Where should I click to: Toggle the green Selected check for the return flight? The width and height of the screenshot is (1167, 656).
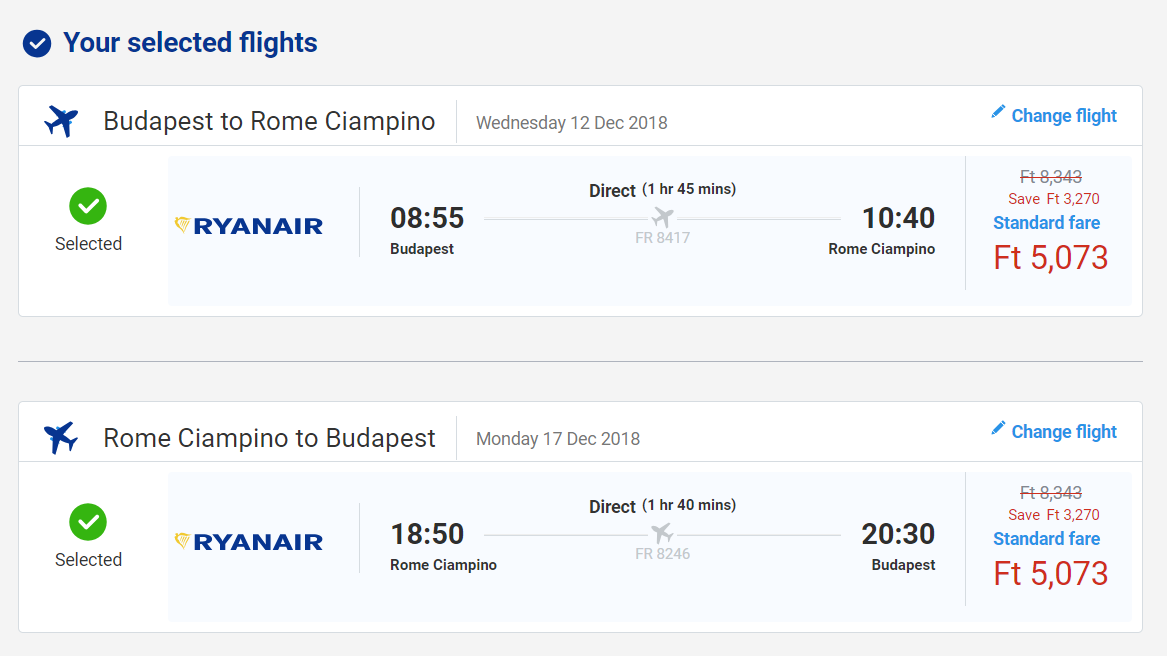(88, 522)
